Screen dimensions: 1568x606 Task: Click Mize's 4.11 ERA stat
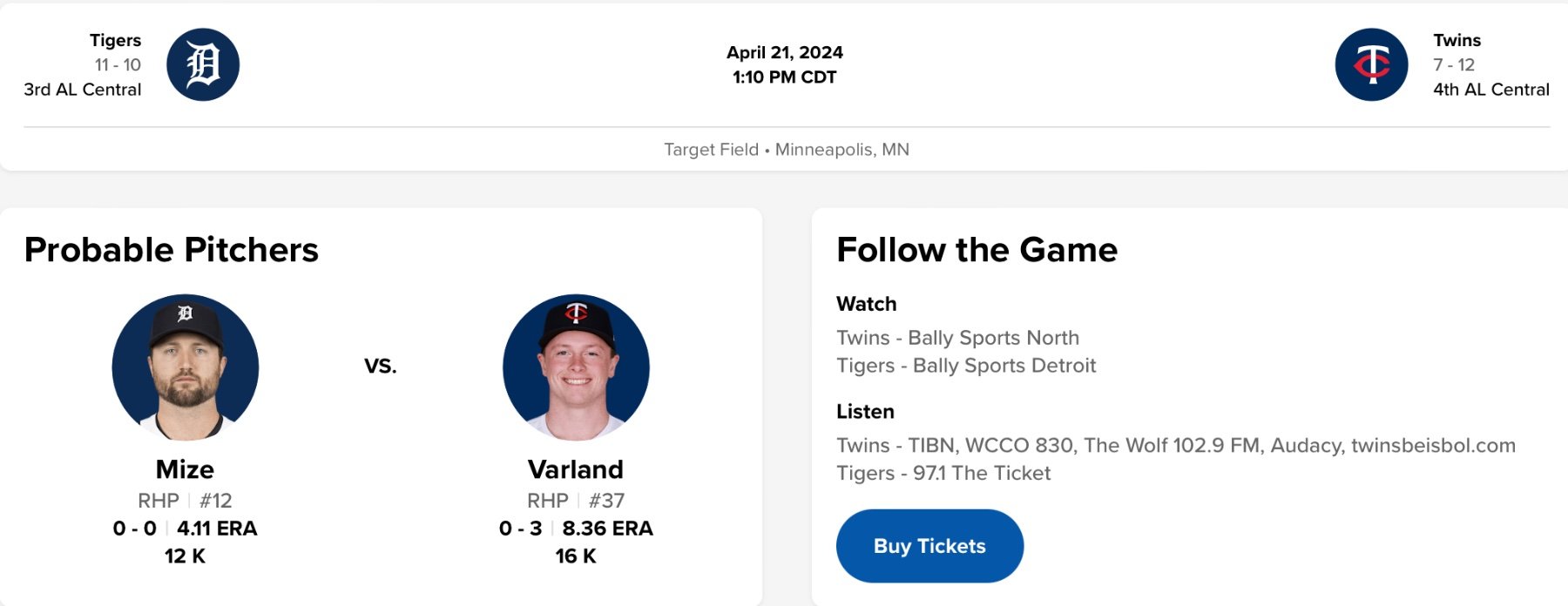tap(217, 529)
